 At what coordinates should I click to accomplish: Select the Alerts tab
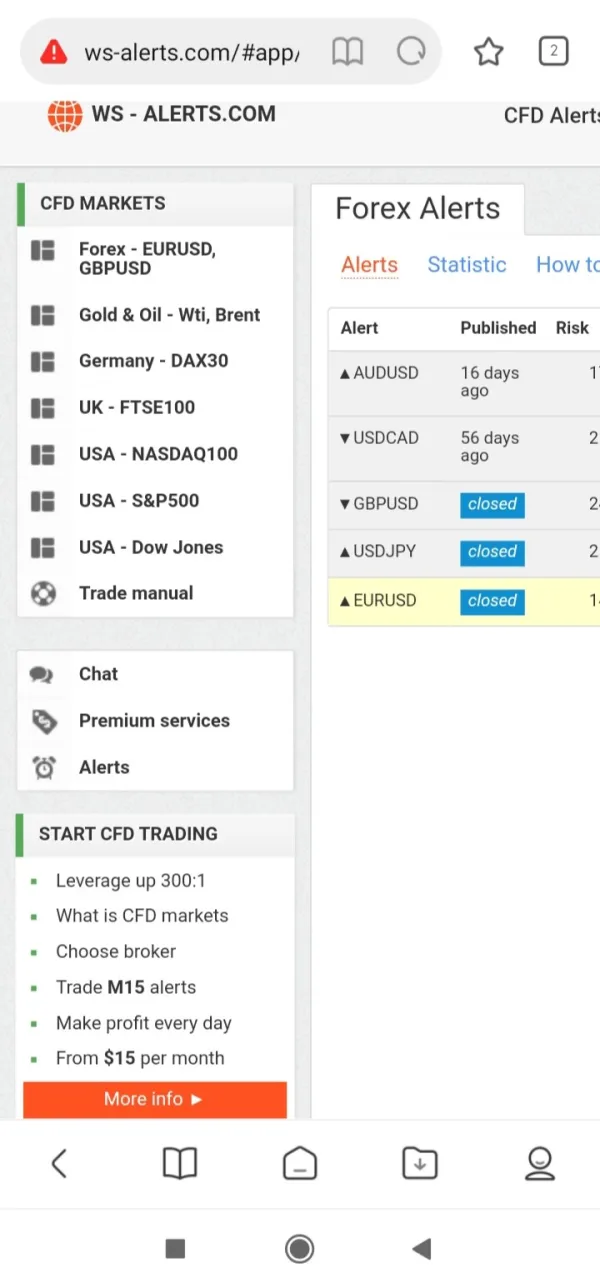(369, 265)
